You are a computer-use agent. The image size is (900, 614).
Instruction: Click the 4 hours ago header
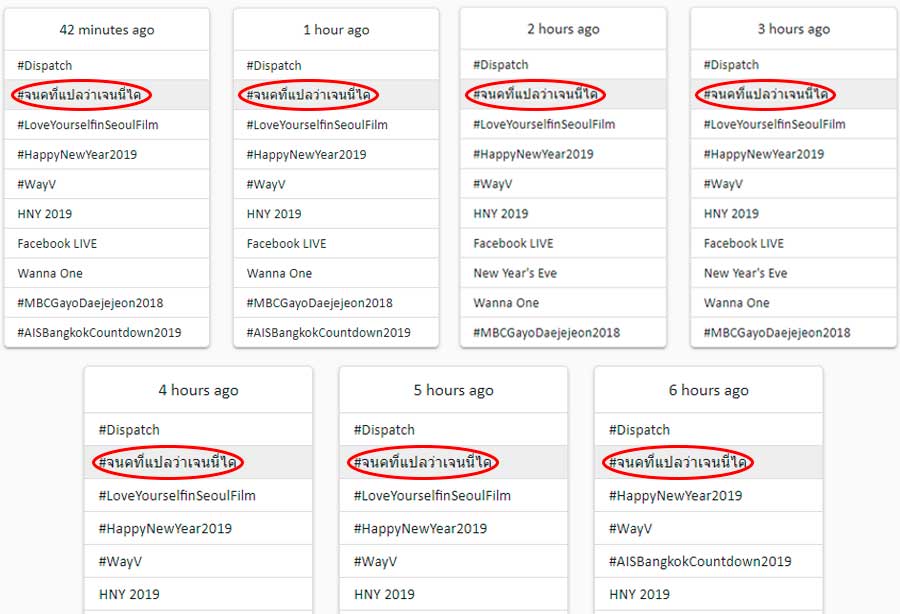pyautogui.click(x=199, y=391)
